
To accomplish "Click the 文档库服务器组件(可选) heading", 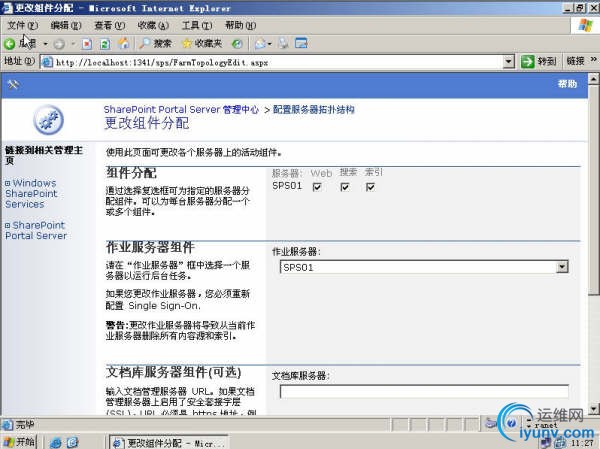I will tap(173, 372).
